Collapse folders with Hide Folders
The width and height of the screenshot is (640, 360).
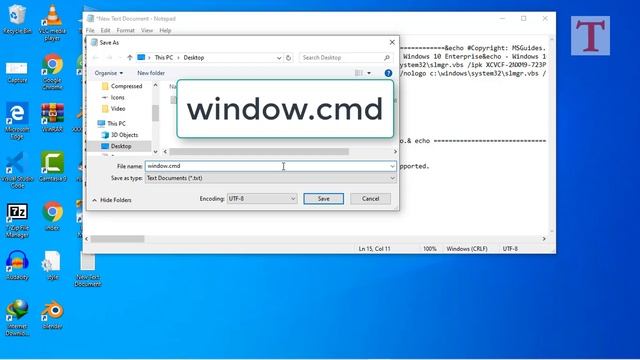pyautogui.click(x=112, y=200)
